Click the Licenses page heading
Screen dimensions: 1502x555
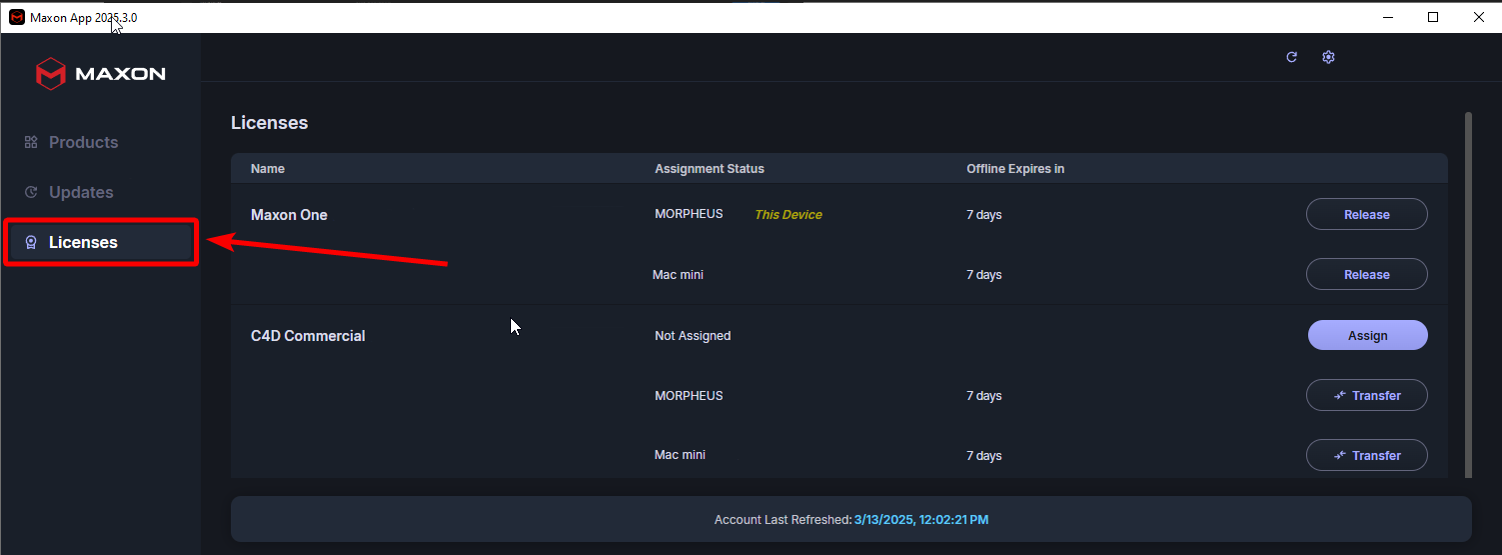269,123
